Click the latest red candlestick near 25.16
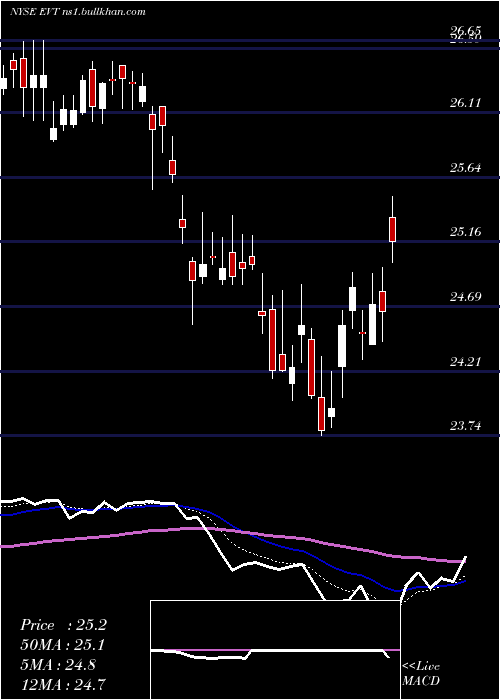 click(x=392, y=229)
